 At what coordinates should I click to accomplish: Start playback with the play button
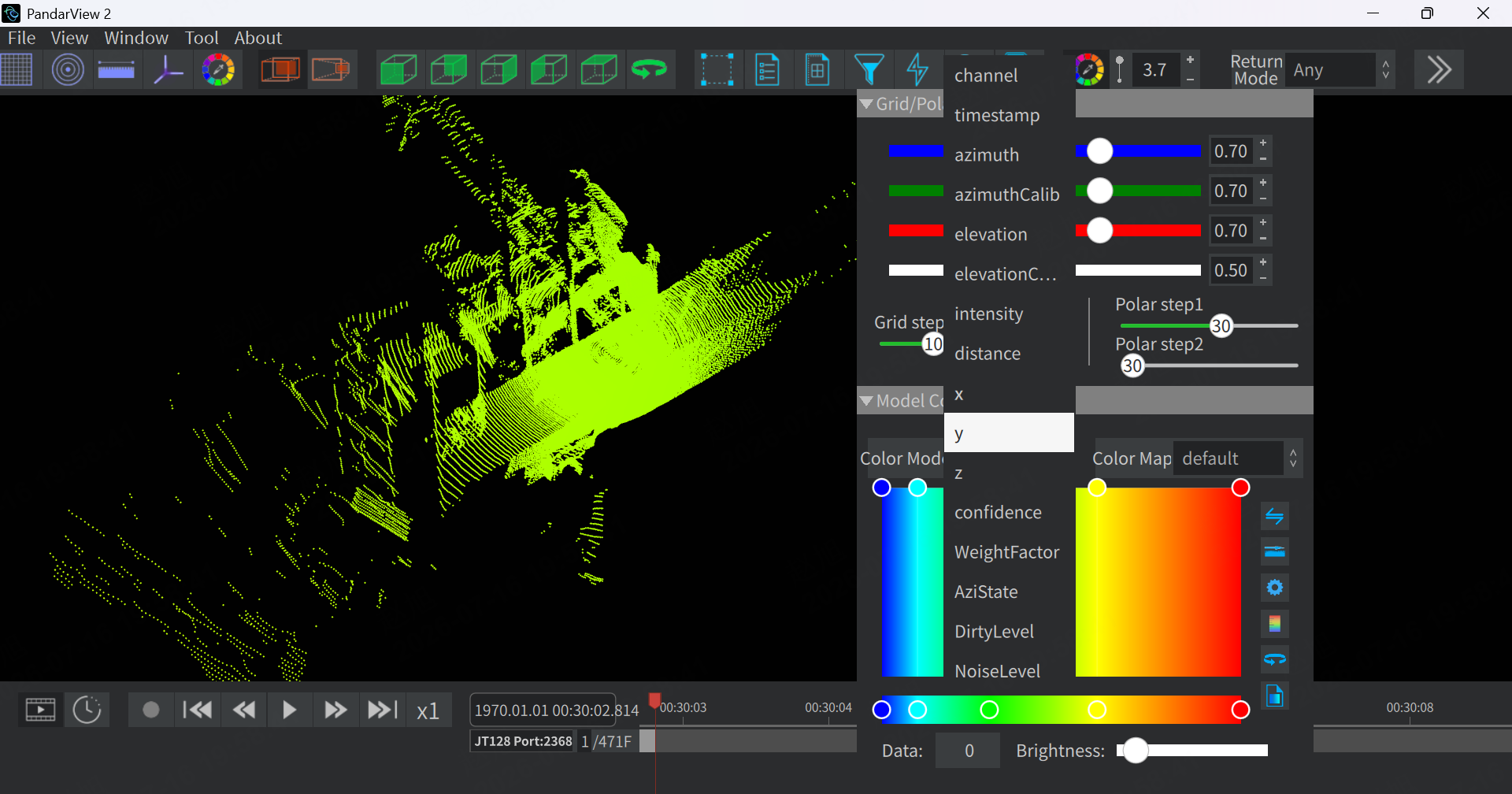click(289, 710)
